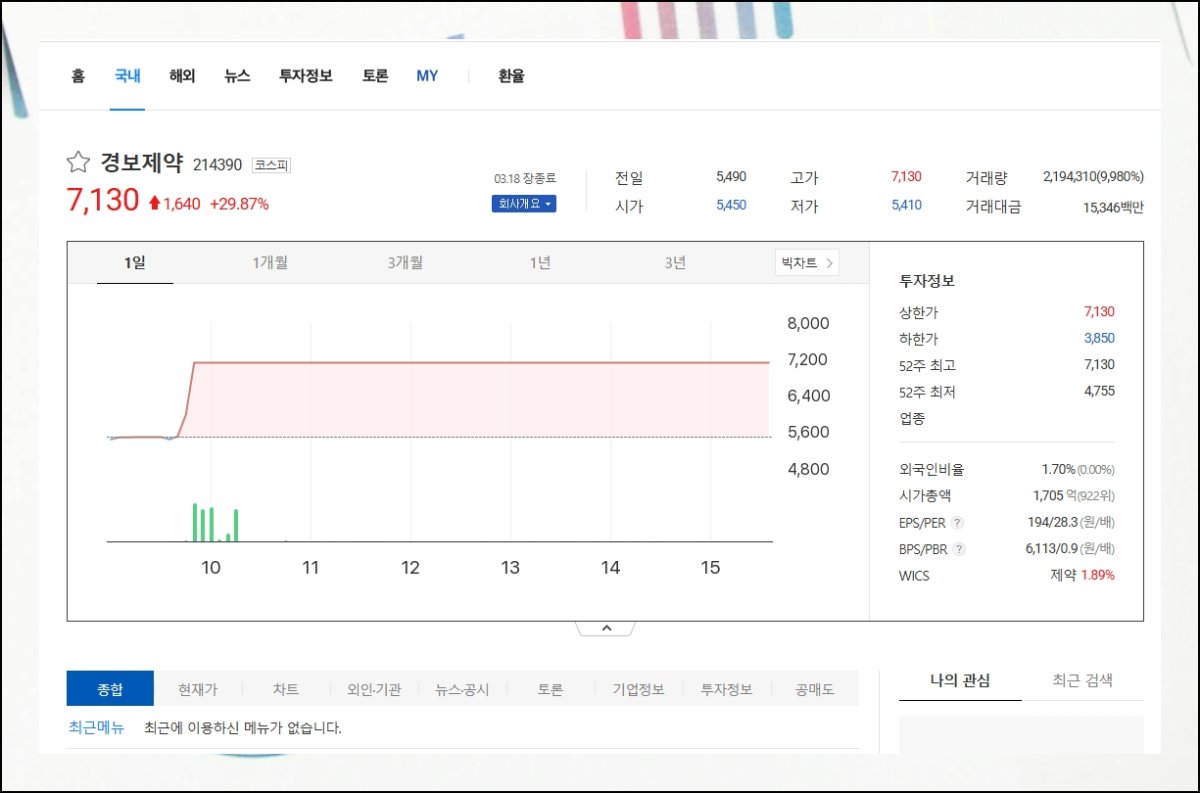
Task: Click the 시가 price 5,450
Action: click(x=731, y=205)
